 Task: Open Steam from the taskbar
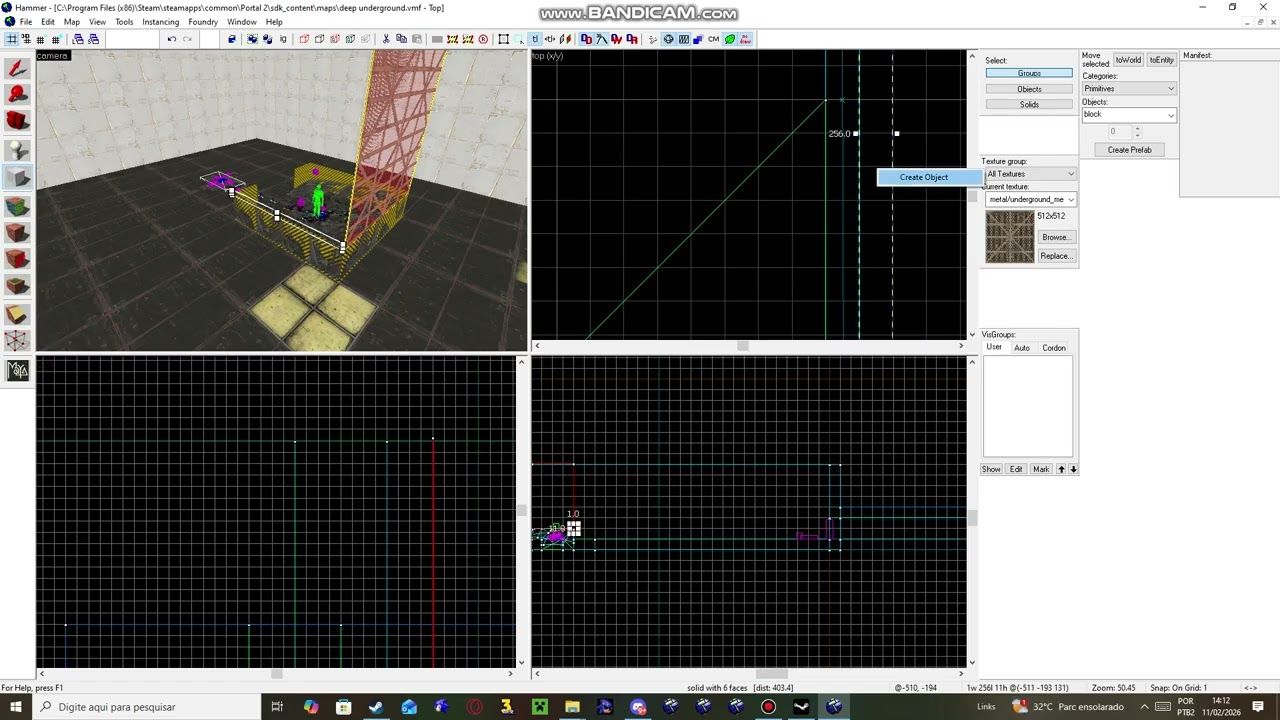(376, 707)
